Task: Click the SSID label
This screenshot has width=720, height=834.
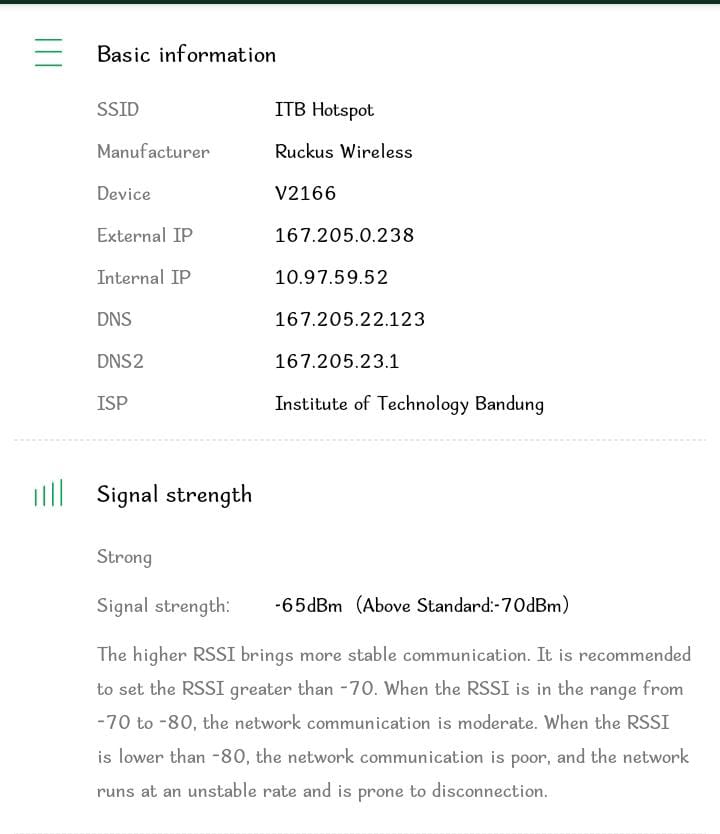Action: [118, 110]
